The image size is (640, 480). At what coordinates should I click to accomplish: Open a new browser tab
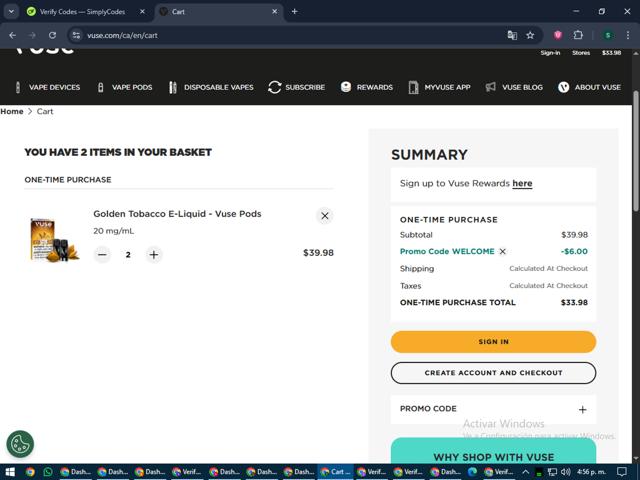(294, 12)
